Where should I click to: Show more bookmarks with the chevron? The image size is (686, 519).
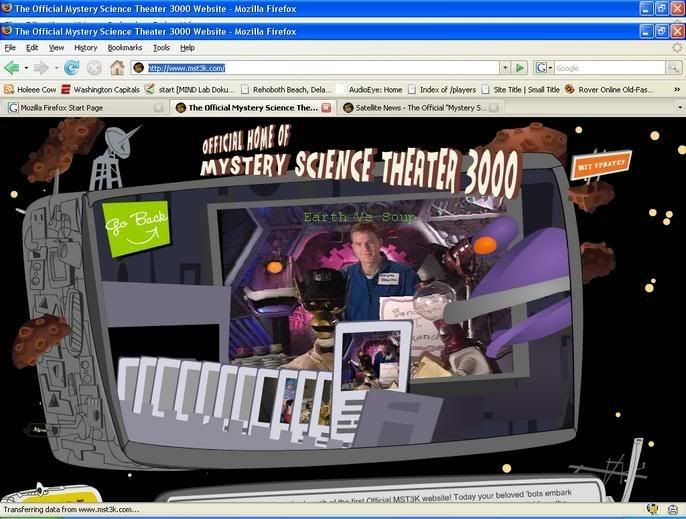click(677, 89)
